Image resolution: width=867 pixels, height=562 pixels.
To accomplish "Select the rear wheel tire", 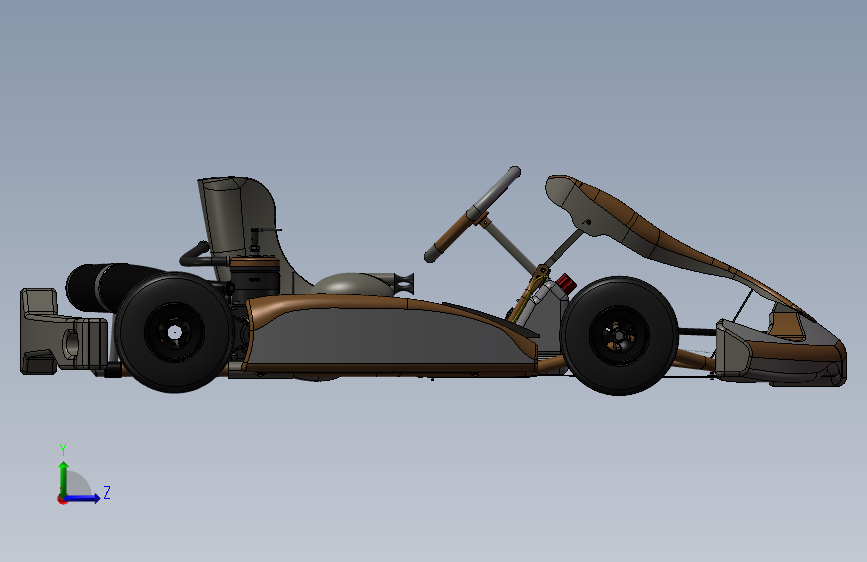I will [174, 332].
